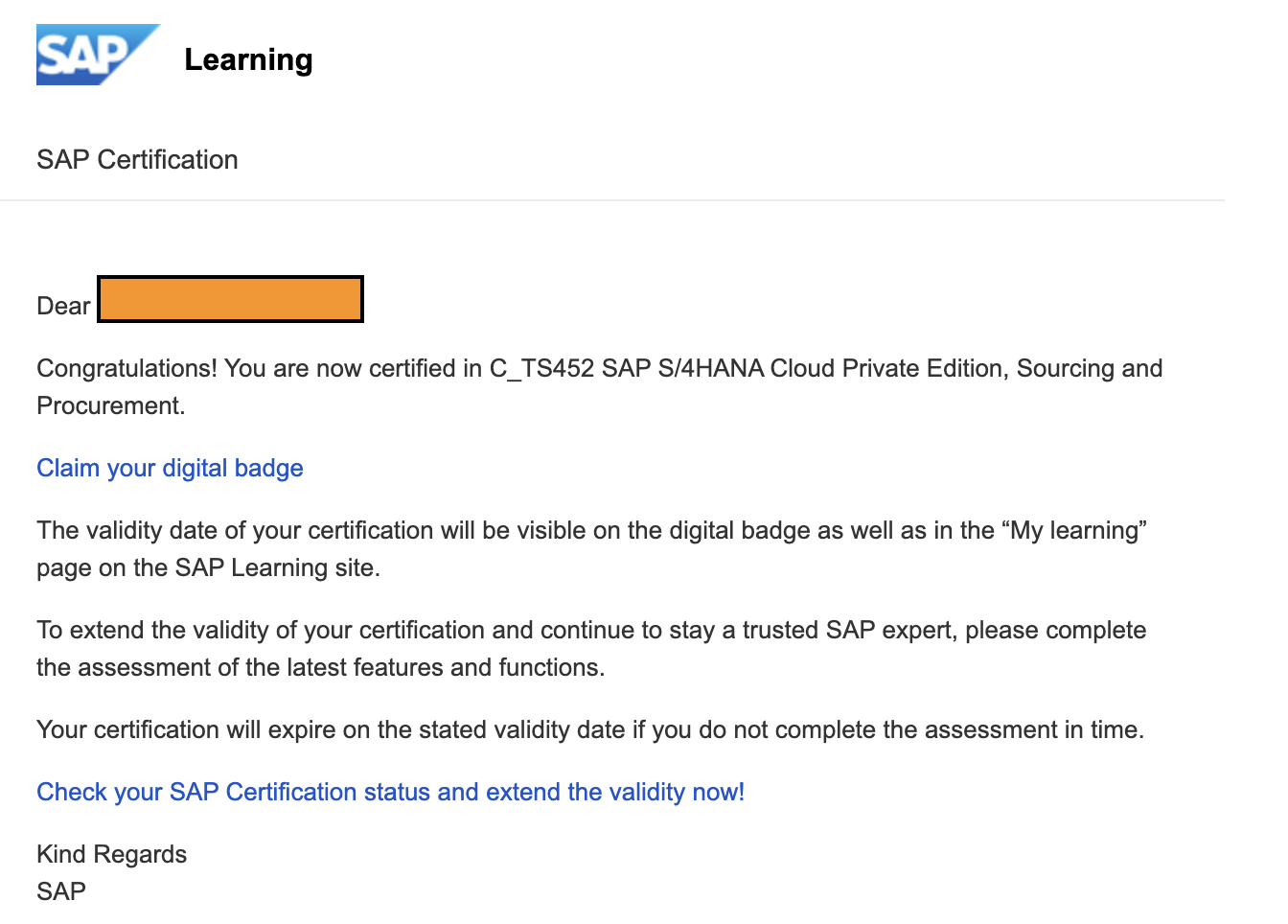Click the Congratulations text
Image resolution: width=1288 pixels, height=924 pixels.
[x=126, y=368]
